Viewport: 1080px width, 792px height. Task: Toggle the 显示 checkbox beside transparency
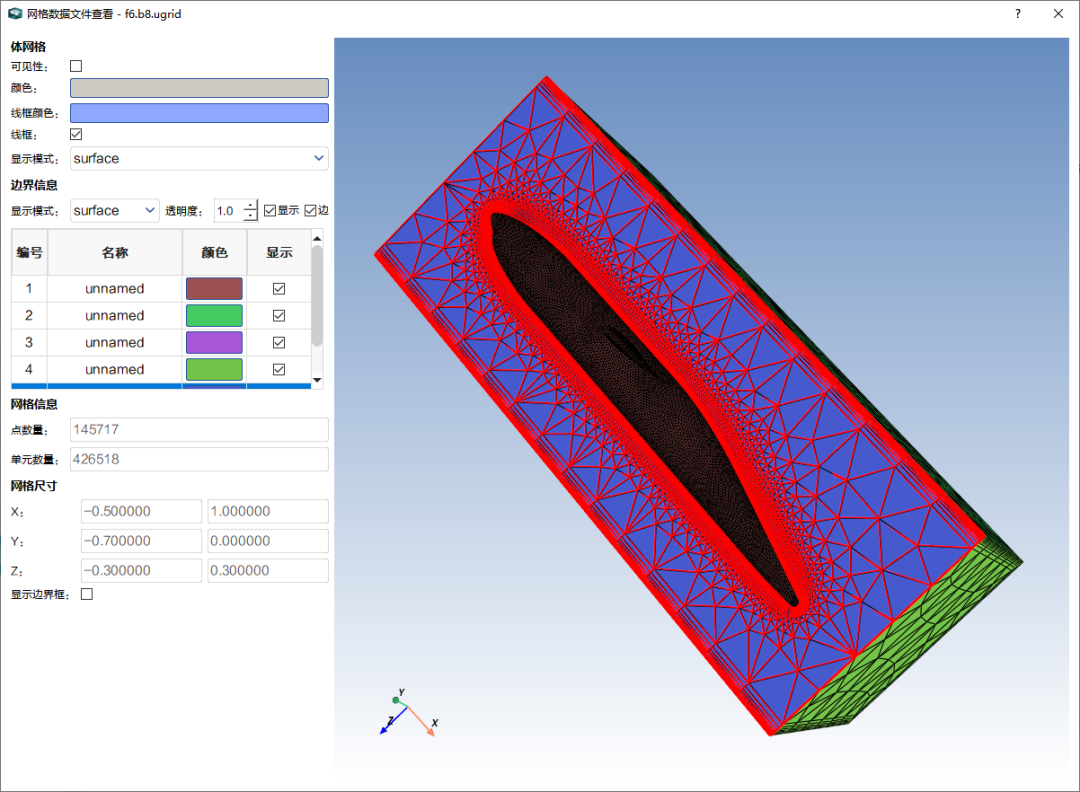270,211
